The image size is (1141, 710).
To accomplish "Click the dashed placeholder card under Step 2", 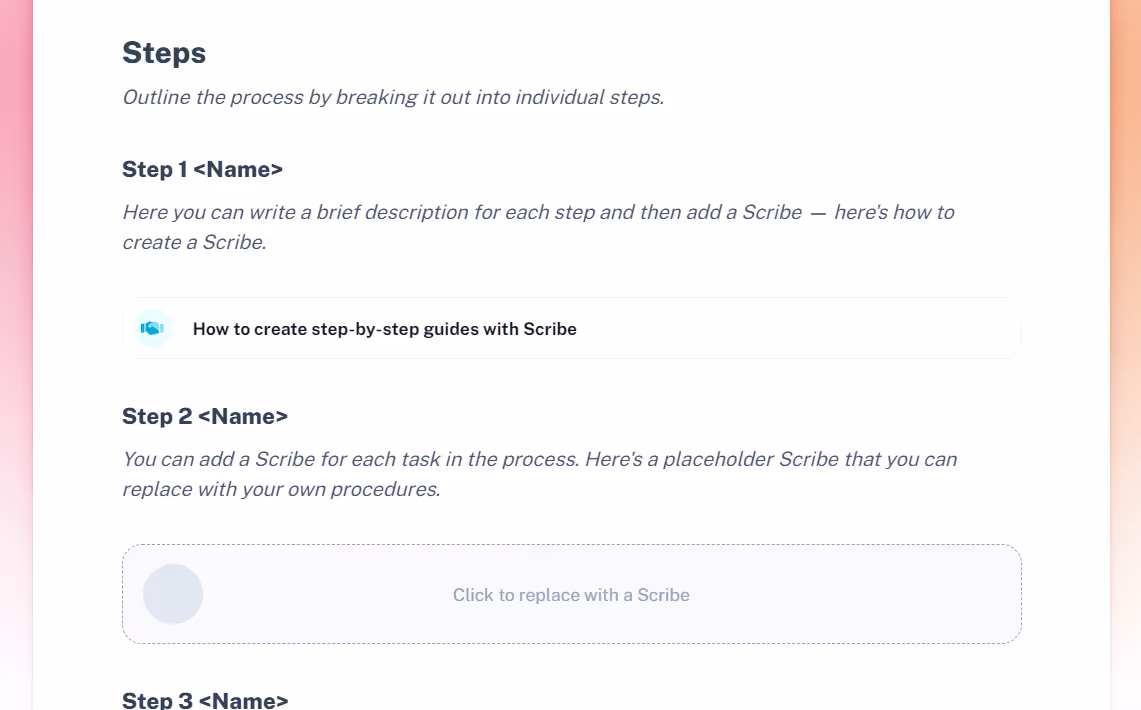I will point(571,594).
